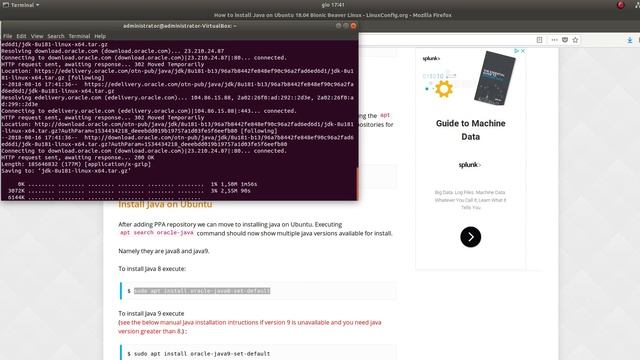The width and height of the screenshot is (640, 360).
Task: Open the File menu in terminal
Action: tap(8, 36)
